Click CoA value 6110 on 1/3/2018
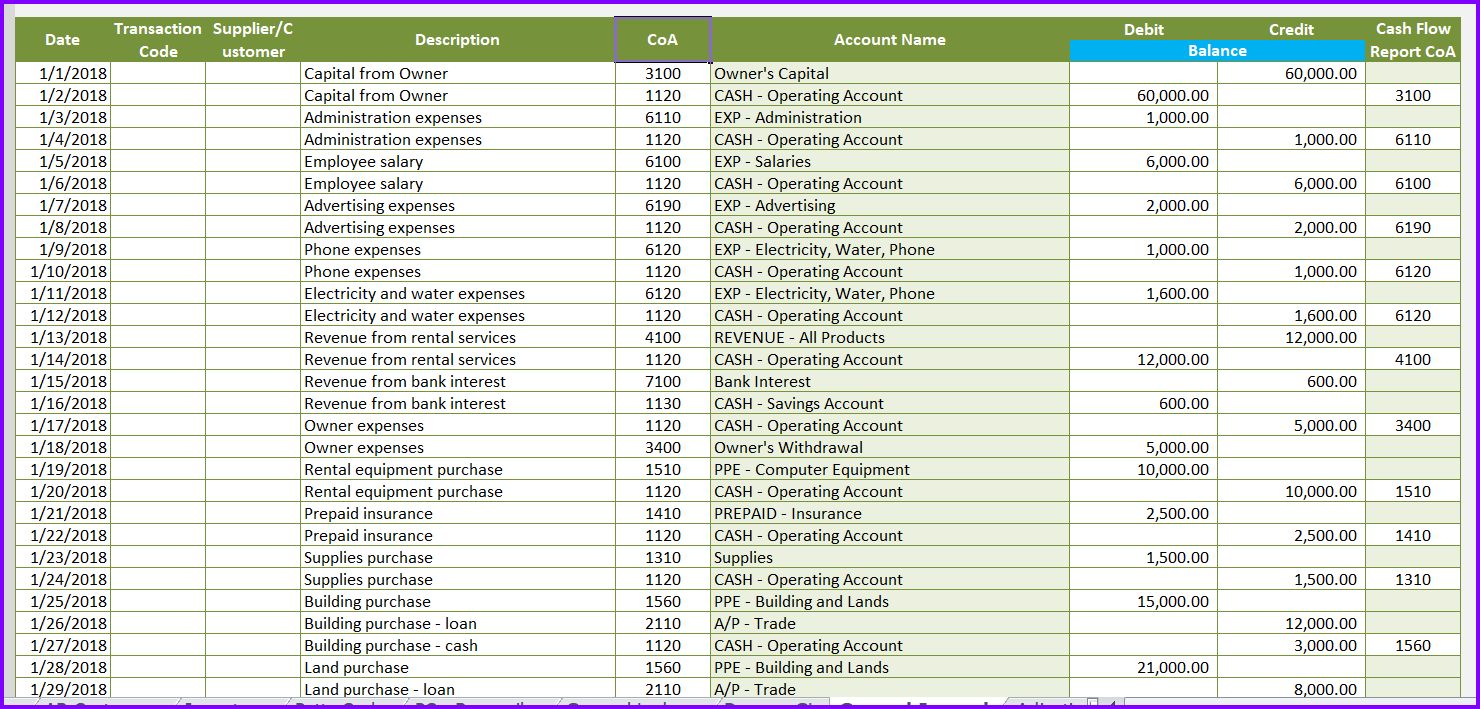1480x709 pixels. tap(663, 117)
